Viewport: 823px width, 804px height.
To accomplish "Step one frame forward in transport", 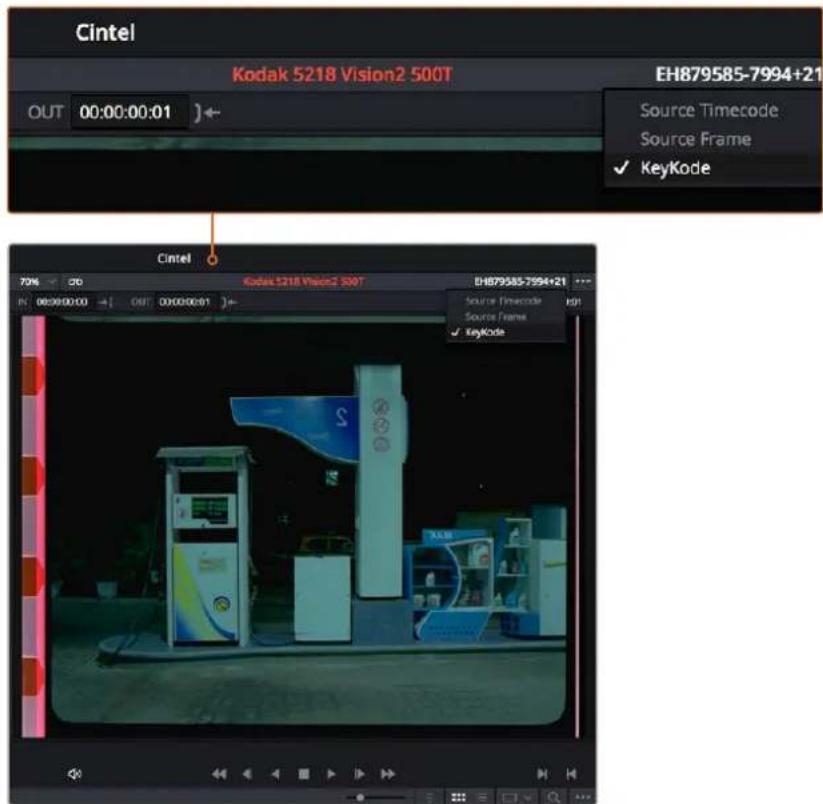I will tap(360, 774).
